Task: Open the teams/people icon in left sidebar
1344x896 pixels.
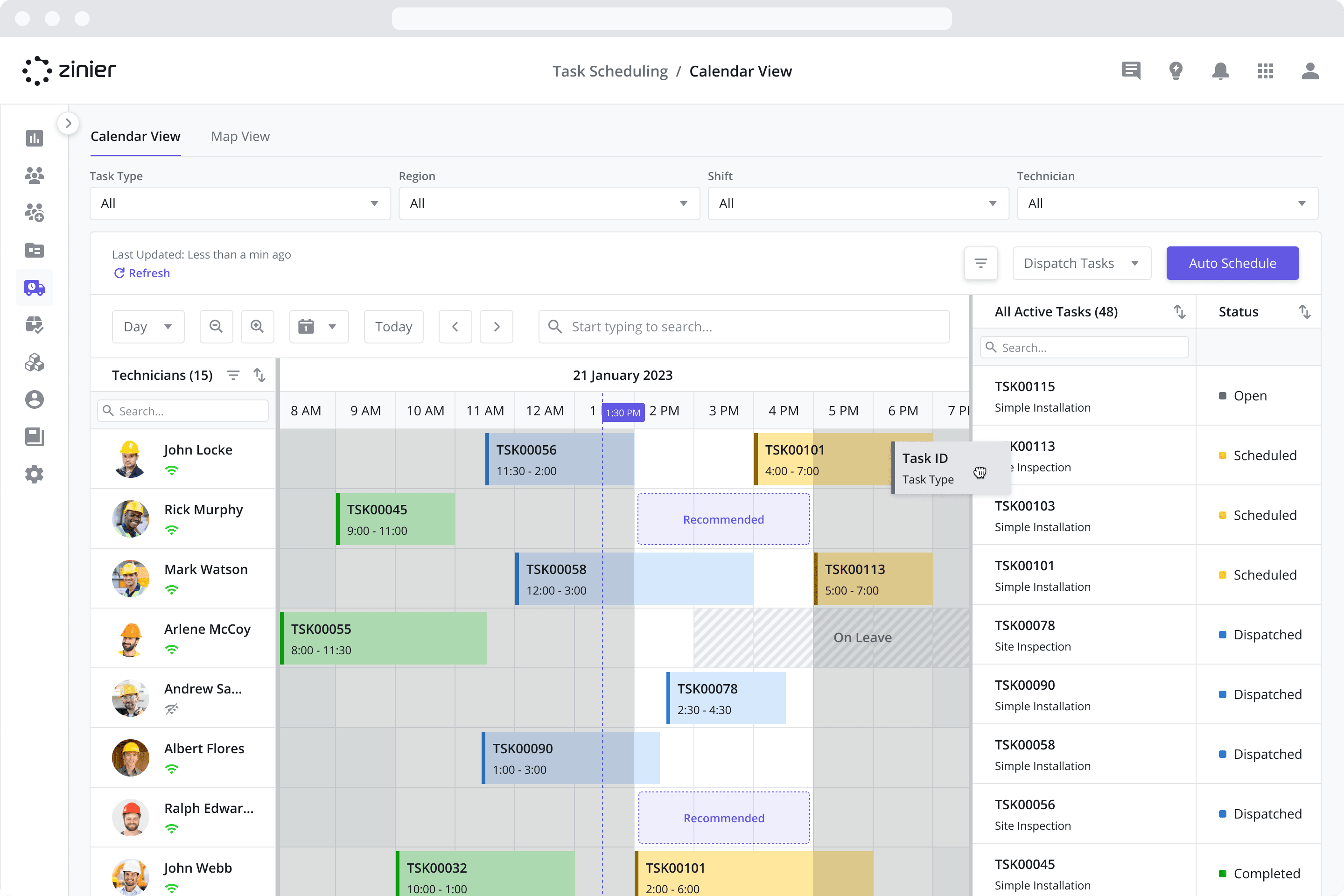Action: 34,175
